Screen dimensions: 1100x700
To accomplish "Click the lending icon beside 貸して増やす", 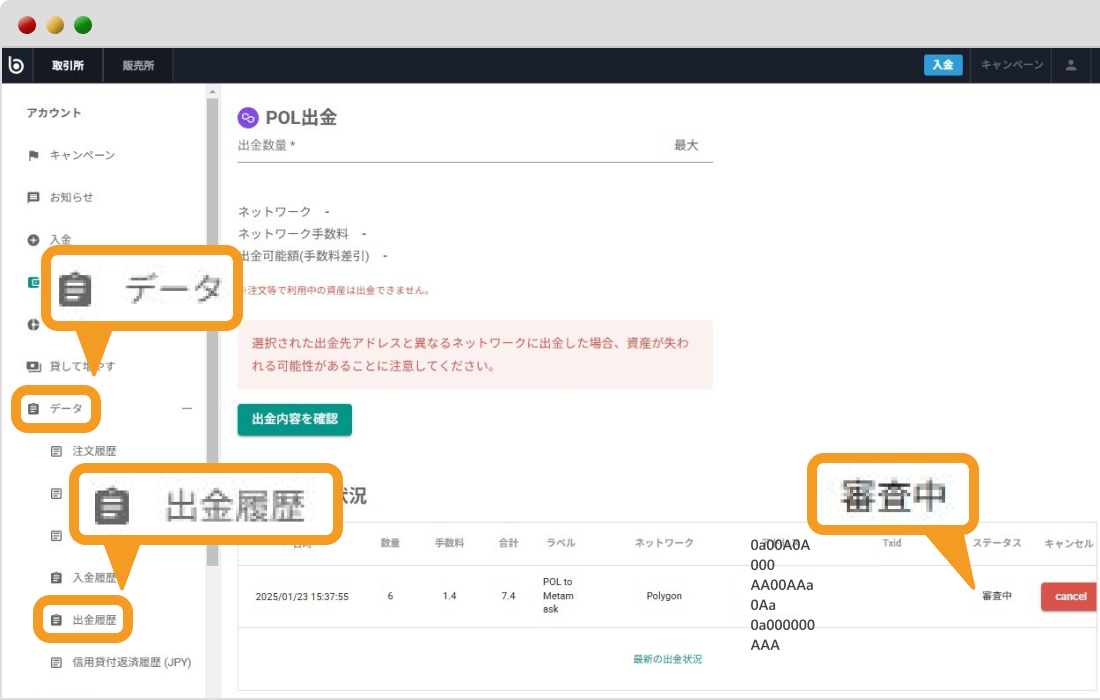I will tap(33, 366).
